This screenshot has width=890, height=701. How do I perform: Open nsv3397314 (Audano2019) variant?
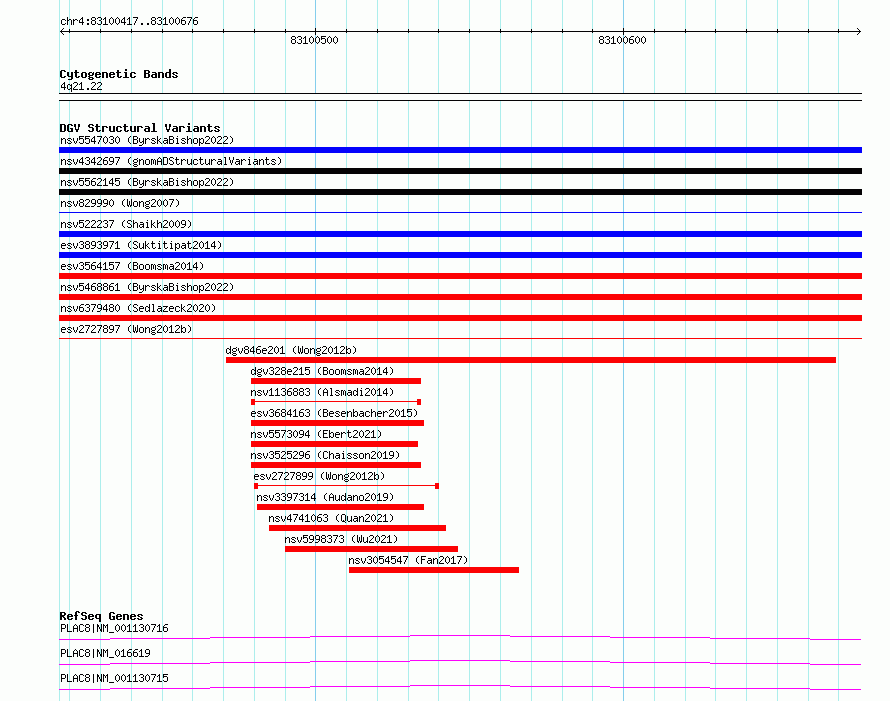[325, 497]
